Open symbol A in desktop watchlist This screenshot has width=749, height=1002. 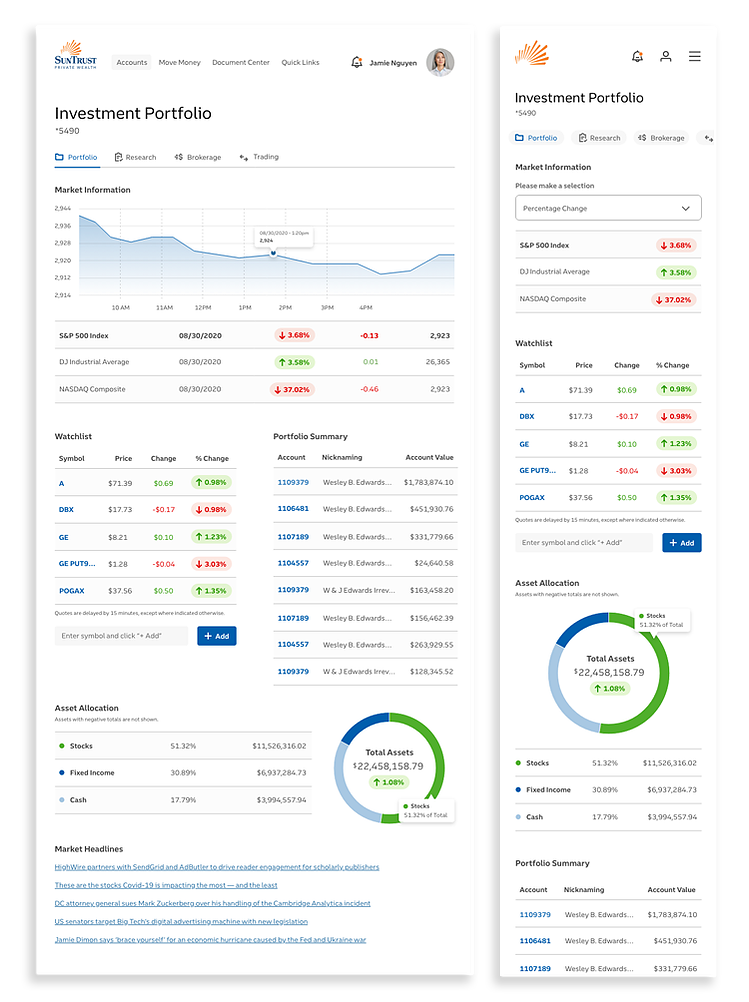62,483
